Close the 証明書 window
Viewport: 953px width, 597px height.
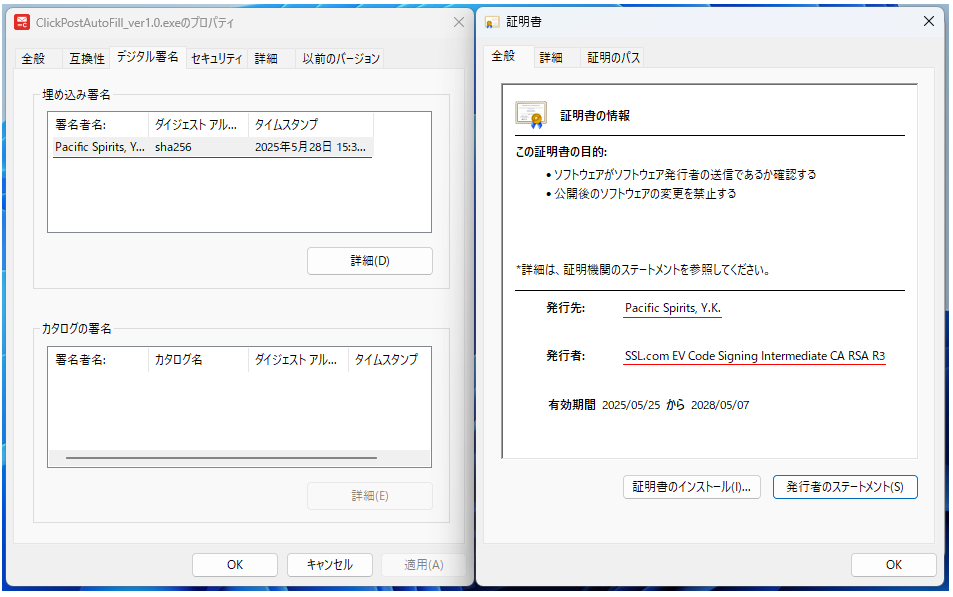pyautogui.click(x=929, y=21)
